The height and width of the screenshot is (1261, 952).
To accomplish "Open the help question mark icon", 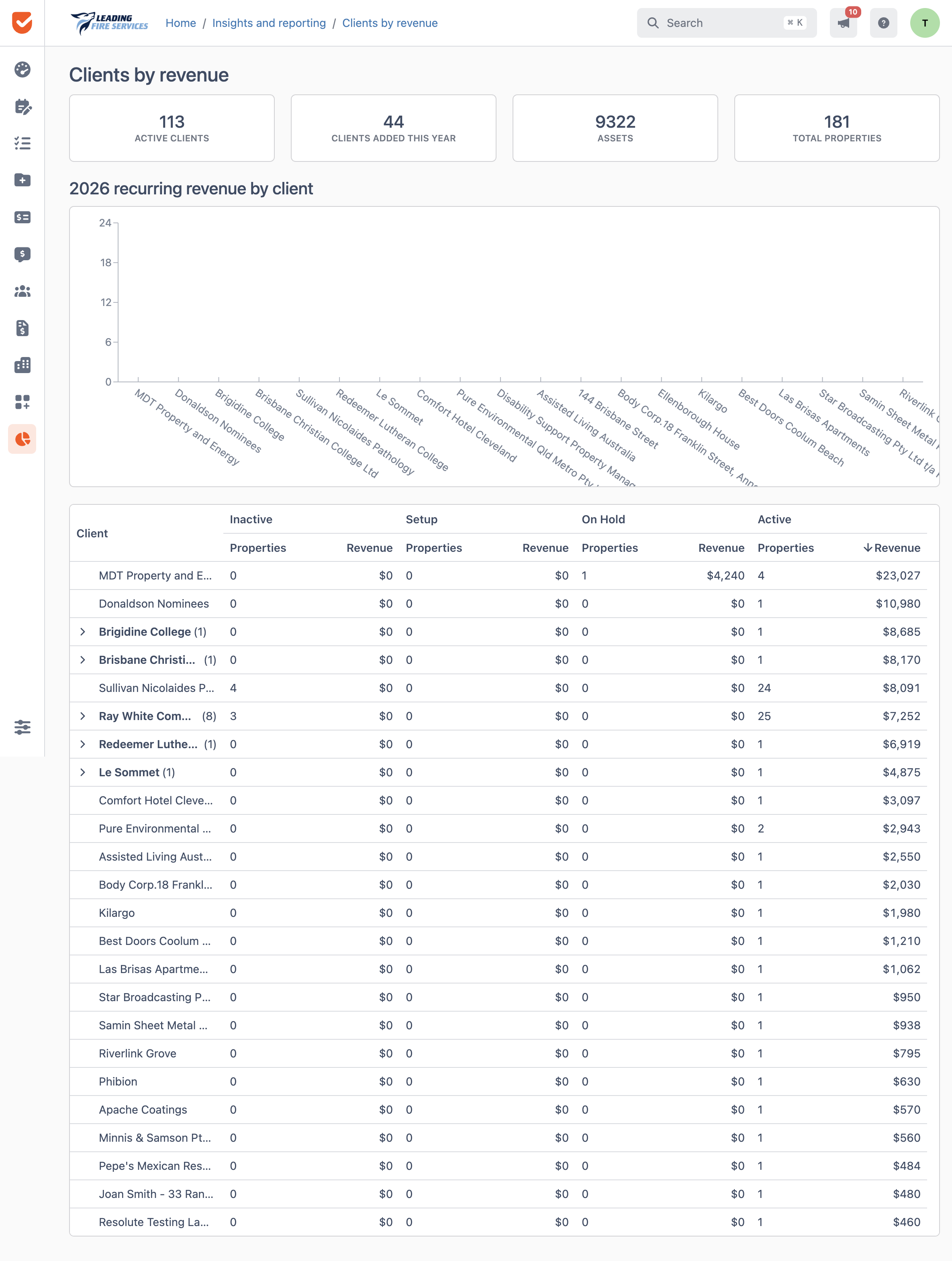I will [884, 23].
